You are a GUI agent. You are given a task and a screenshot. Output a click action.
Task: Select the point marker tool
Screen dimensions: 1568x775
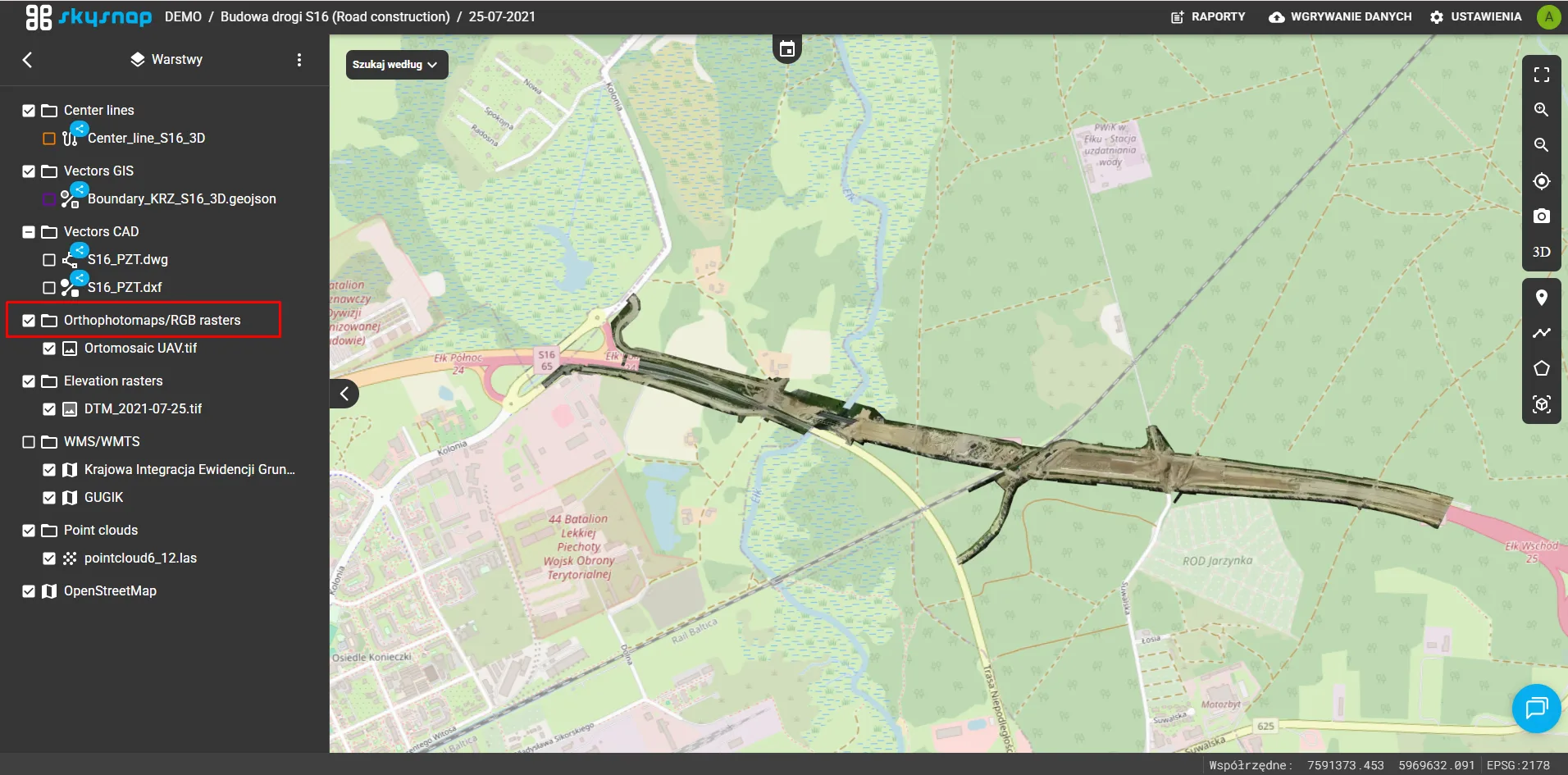click(1541, 298)
